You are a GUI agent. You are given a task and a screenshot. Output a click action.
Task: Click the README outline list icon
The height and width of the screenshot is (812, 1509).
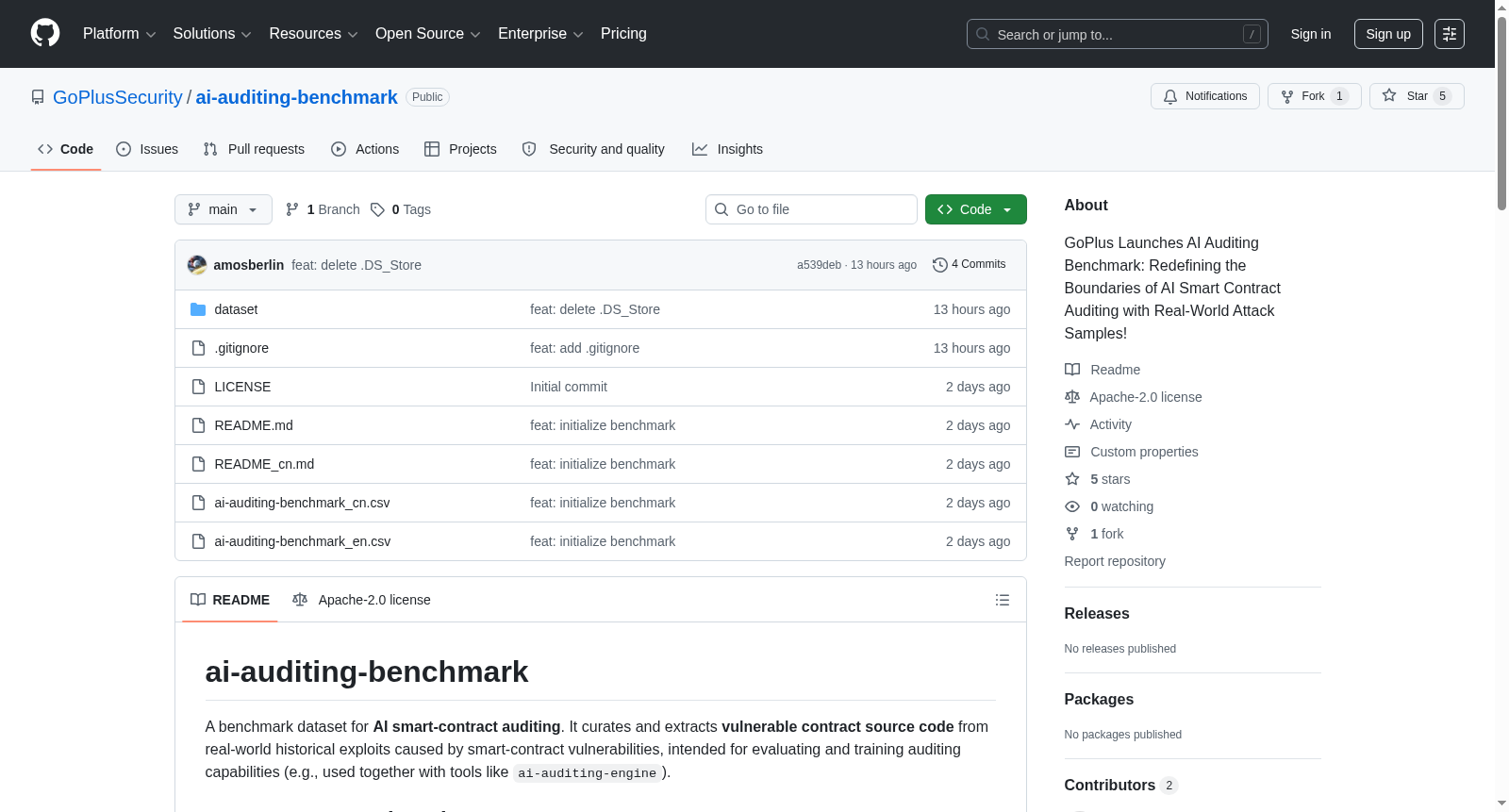pos(1003,600)
